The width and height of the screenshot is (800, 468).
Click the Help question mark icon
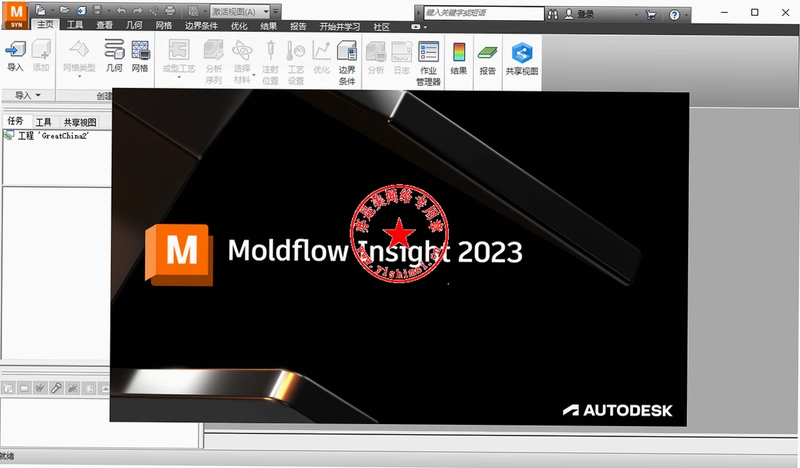674,15
